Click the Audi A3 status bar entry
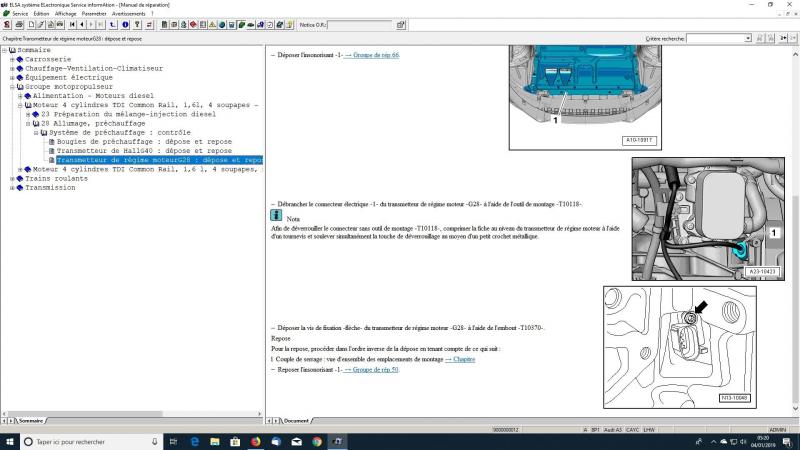This screenshot has width=800, height=450. (x=613, y=430)
